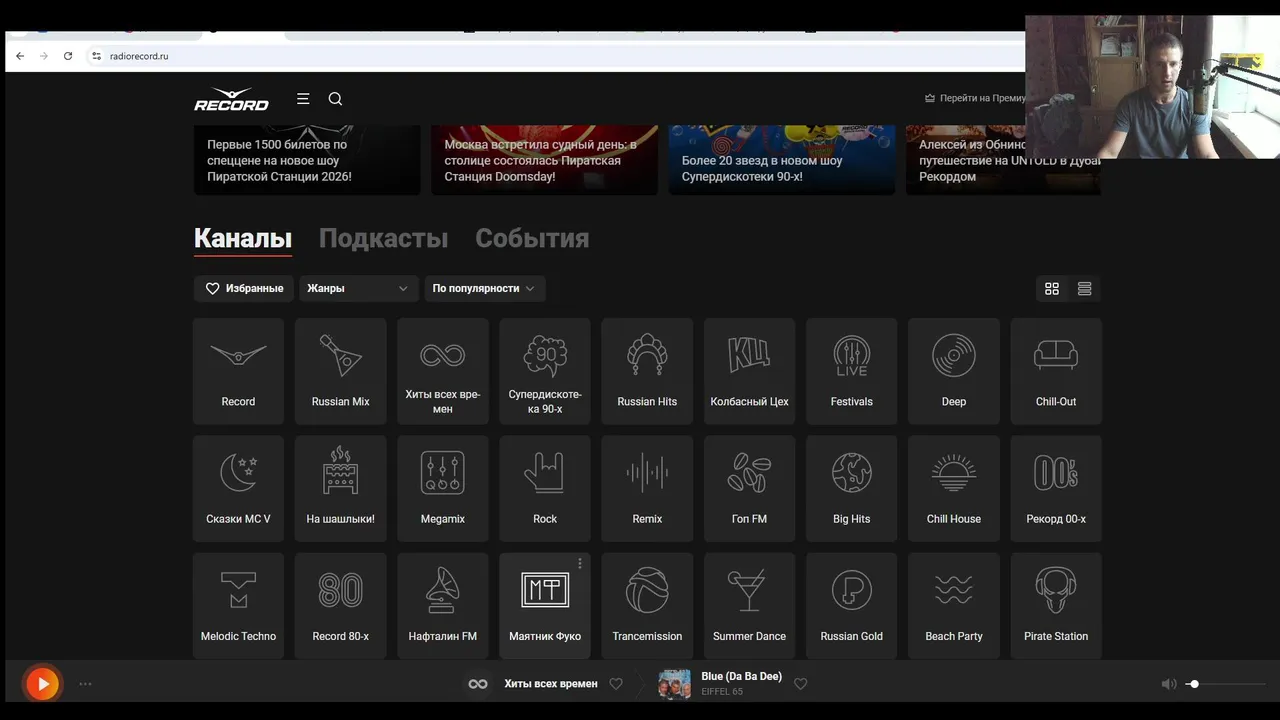
Task: Open the Колбасный Цех channel
Action: click(x=749, y=371)
